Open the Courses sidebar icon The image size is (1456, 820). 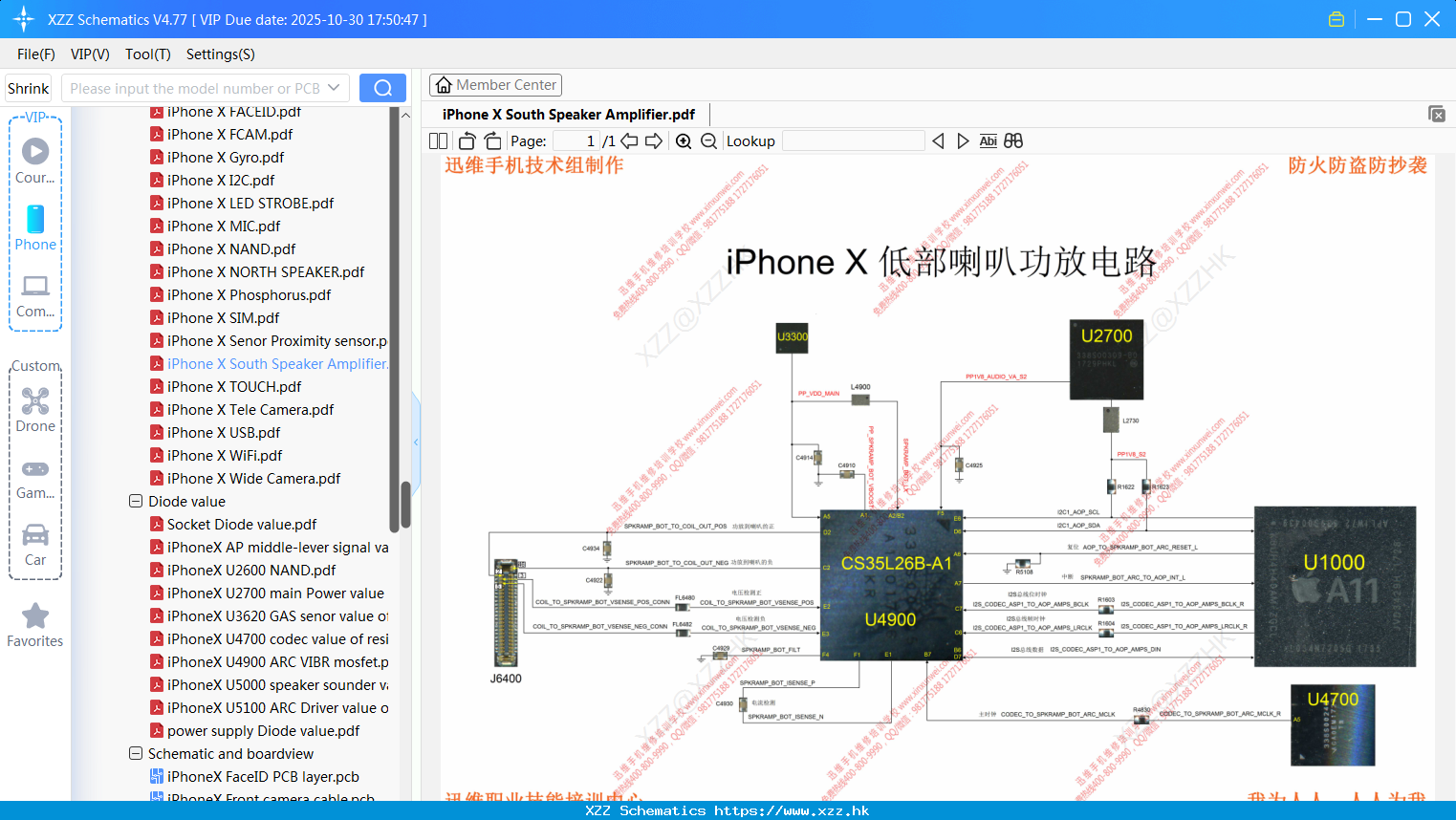tap(35, 162)
